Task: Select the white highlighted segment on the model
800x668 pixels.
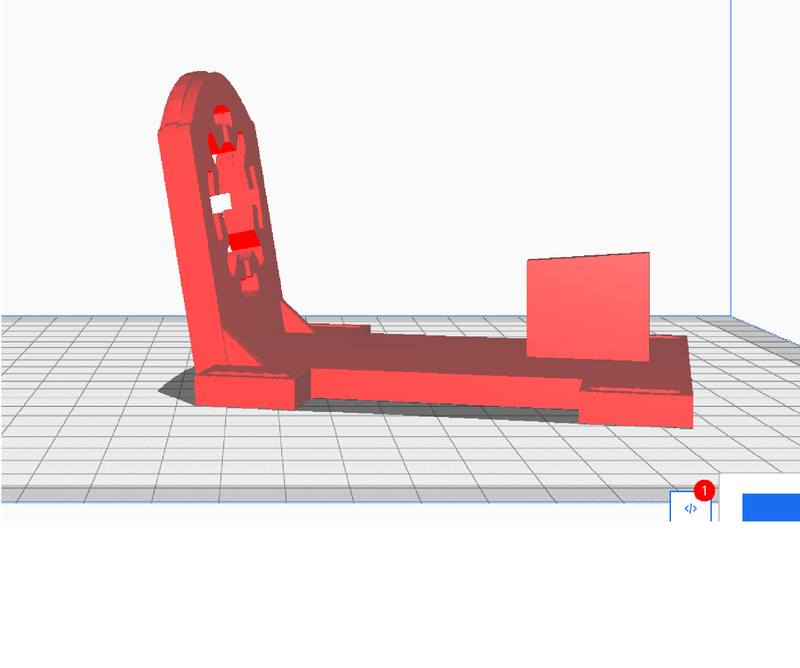Action: (x=219, y=201)
